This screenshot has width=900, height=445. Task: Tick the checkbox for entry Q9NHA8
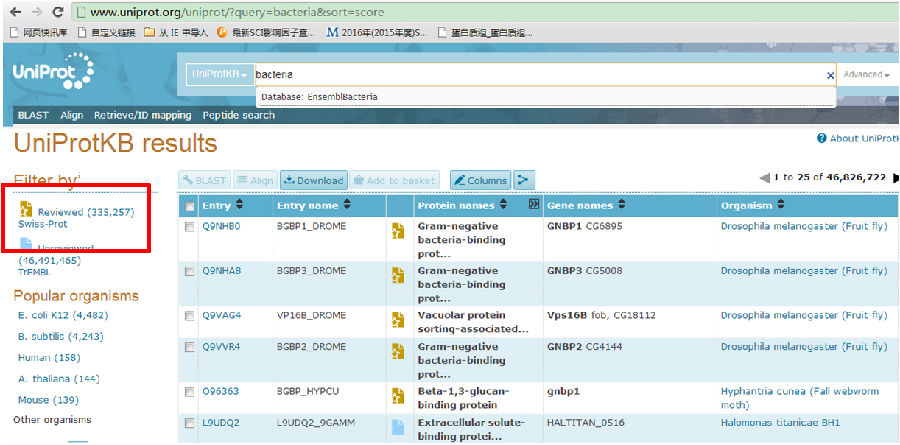(x=189, y=272)
